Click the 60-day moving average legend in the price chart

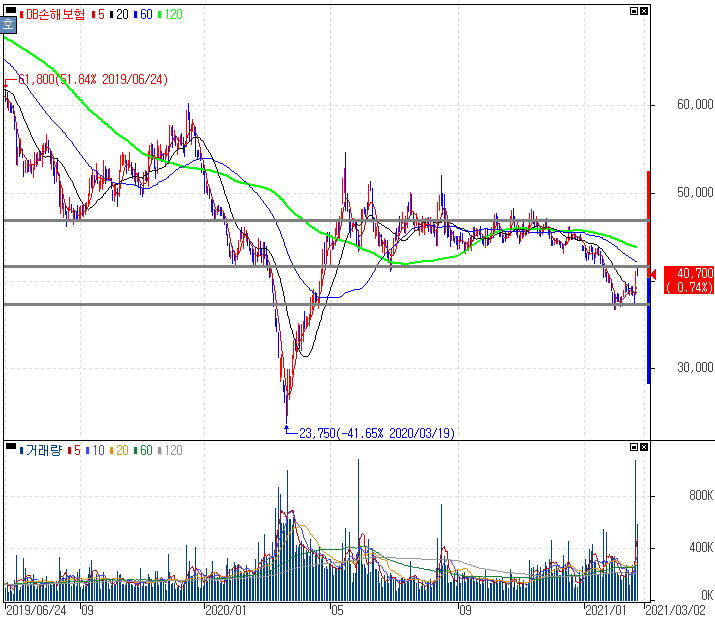coord(143,15)
